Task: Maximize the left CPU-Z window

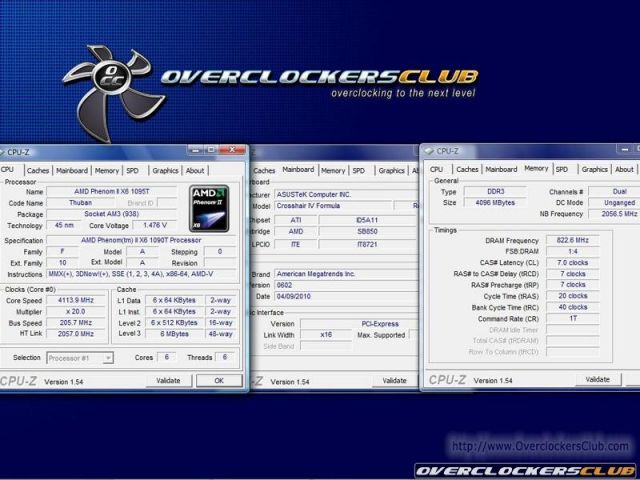Action: click(211, 150)
